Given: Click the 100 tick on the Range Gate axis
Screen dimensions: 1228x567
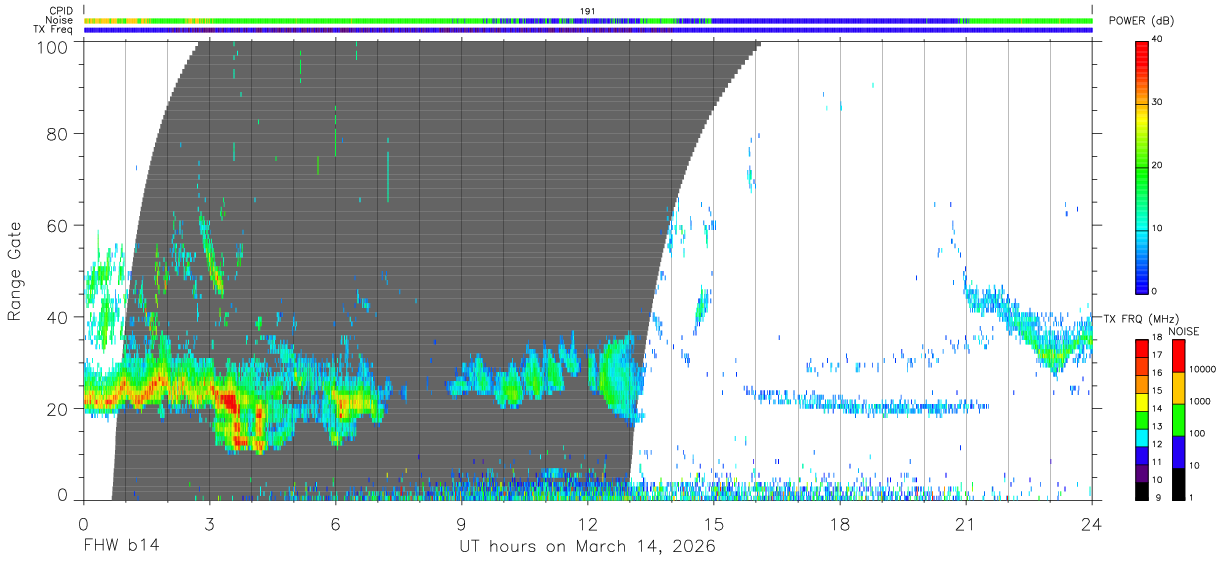Looking at the screenshot, I should coord(51,46).
